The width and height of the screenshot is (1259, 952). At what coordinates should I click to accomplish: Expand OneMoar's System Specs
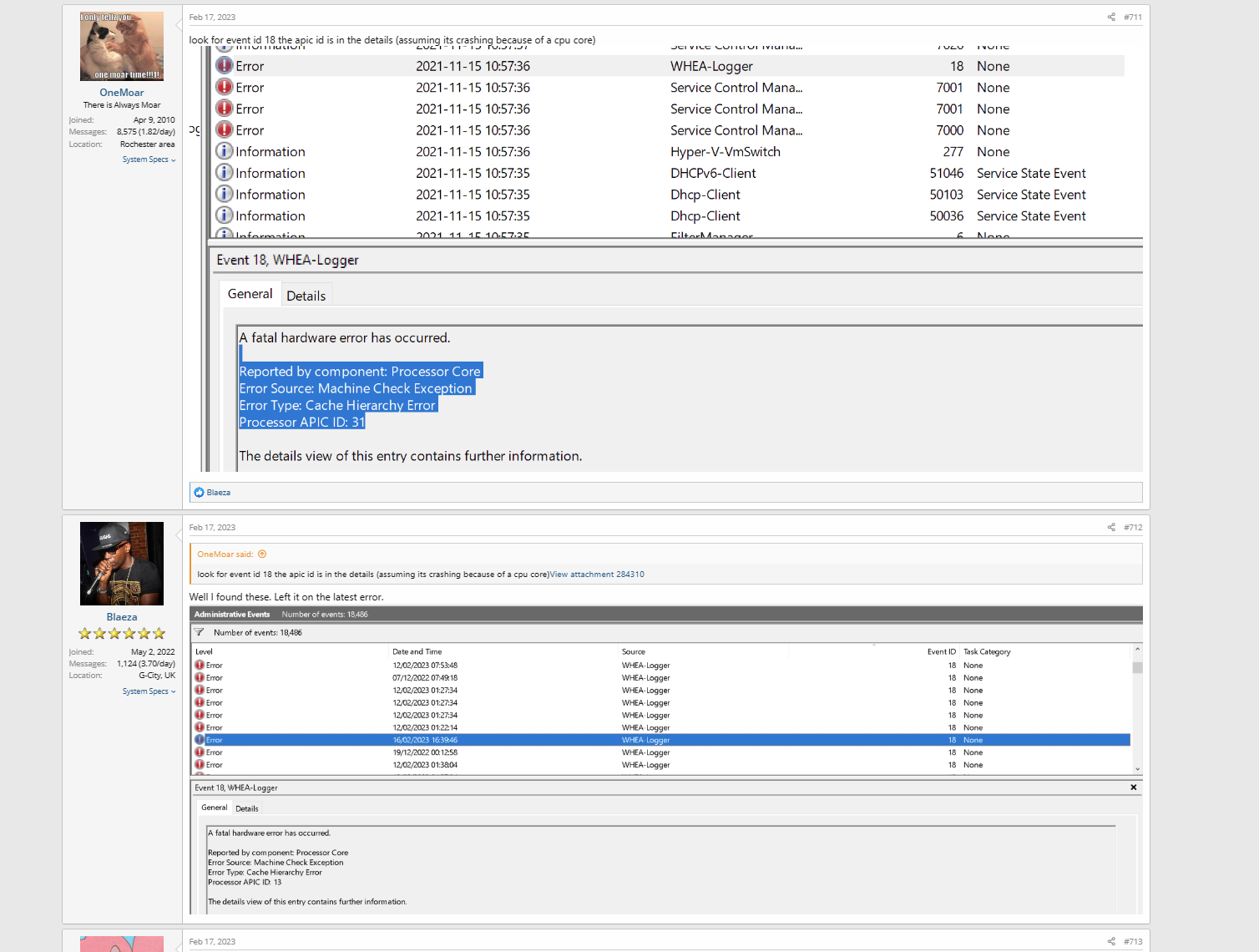coord(149,160)
